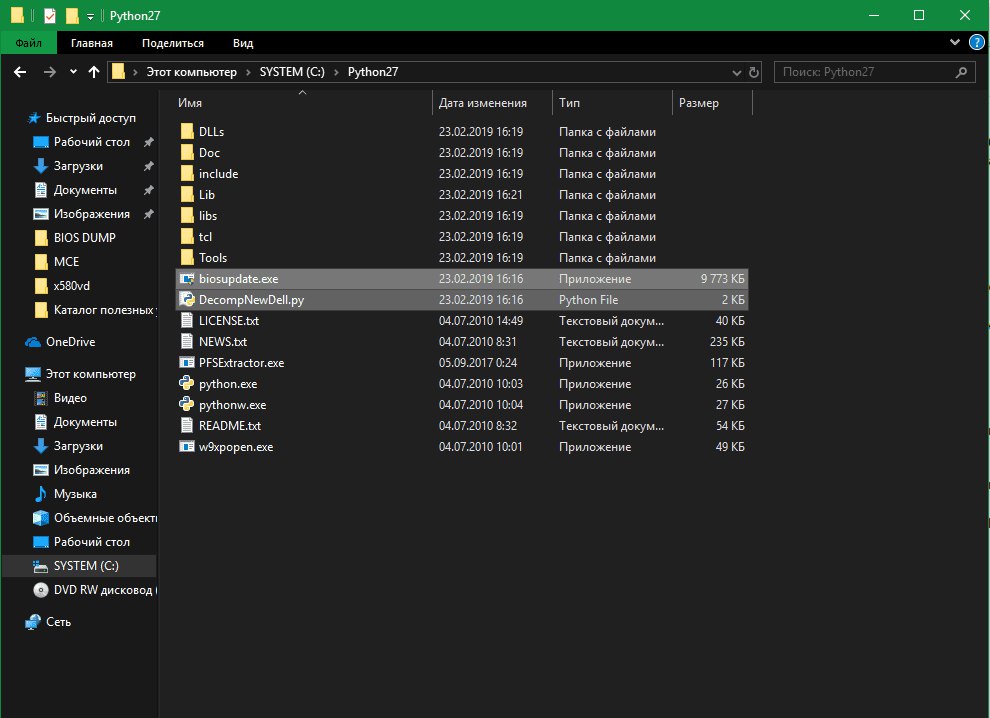Select Этот компьютер in navigation pane
Viewport: 990px width, 718px height.
(x=90, y=374)
